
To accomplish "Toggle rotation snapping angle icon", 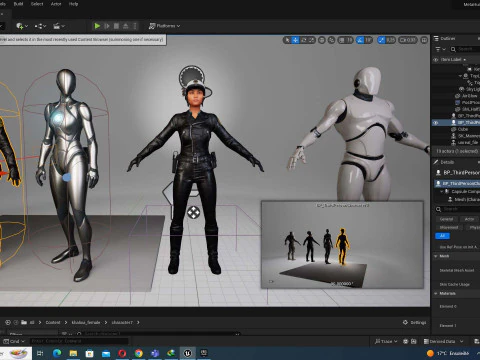I will [x=360, y=40].
